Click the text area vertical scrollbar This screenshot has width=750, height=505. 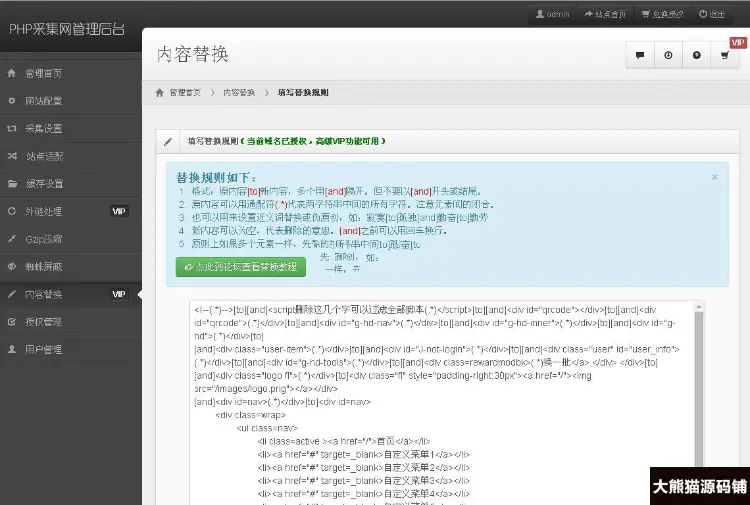coord(699,388)
